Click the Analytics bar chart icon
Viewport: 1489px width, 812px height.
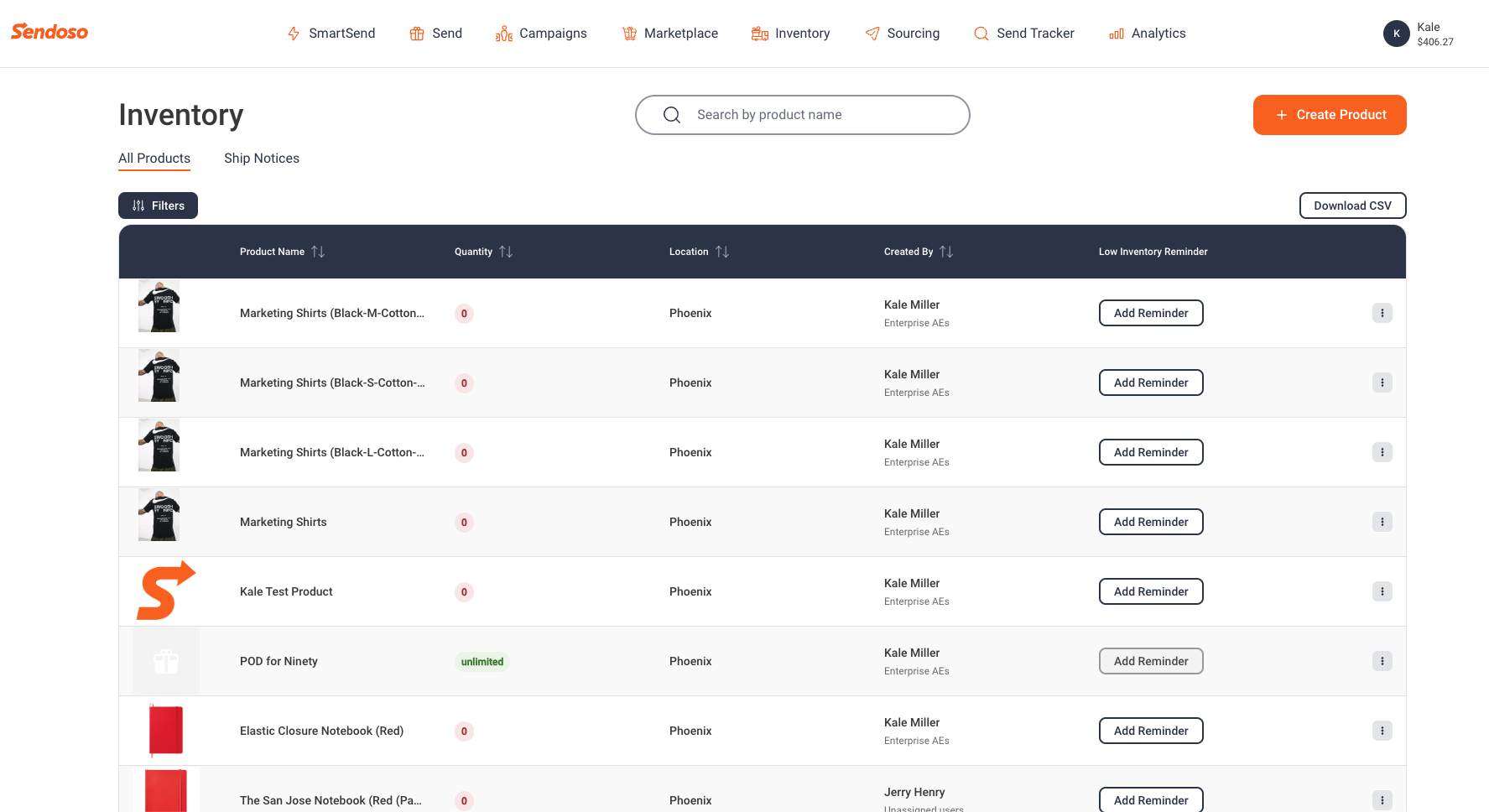click(1117, 34)
